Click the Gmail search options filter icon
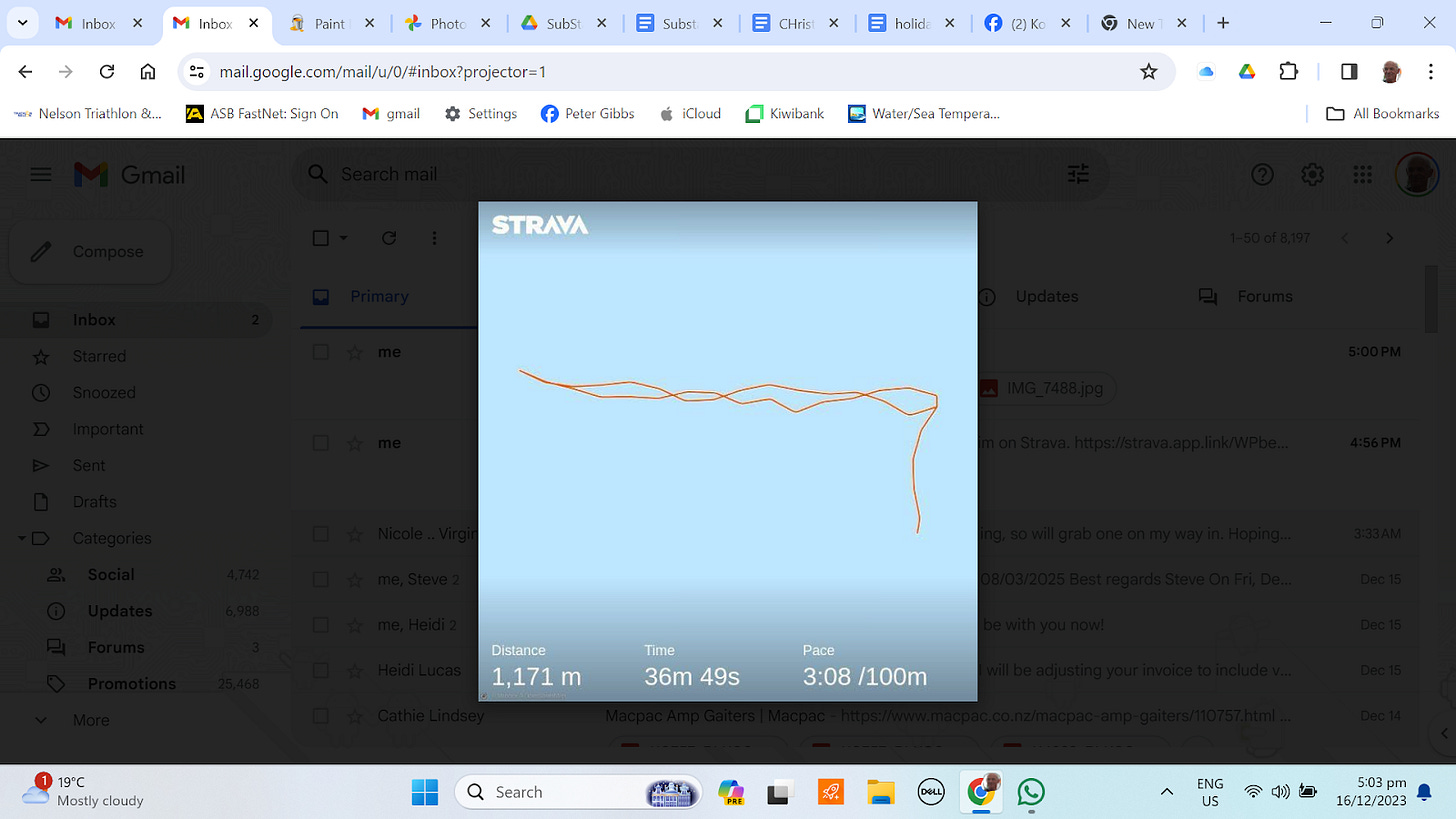This screenshot has height=819, width=1456. pos(1078,174)
